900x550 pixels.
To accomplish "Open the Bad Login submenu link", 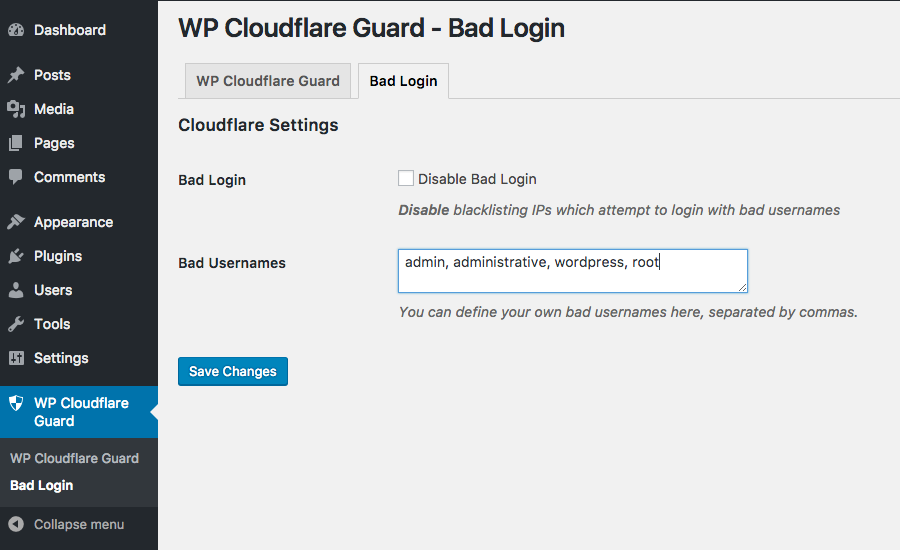I will pos(41,486).
